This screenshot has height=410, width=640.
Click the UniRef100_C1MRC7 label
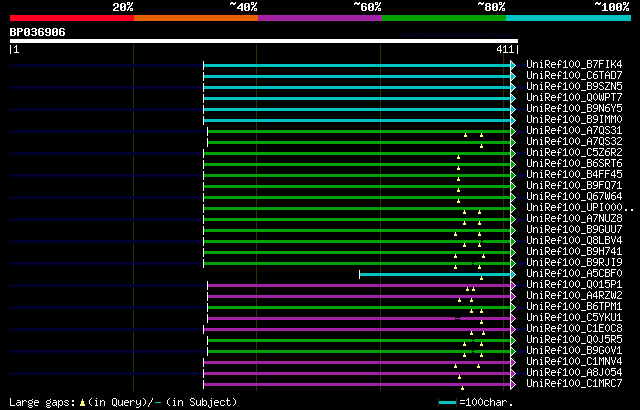point(574,384)
